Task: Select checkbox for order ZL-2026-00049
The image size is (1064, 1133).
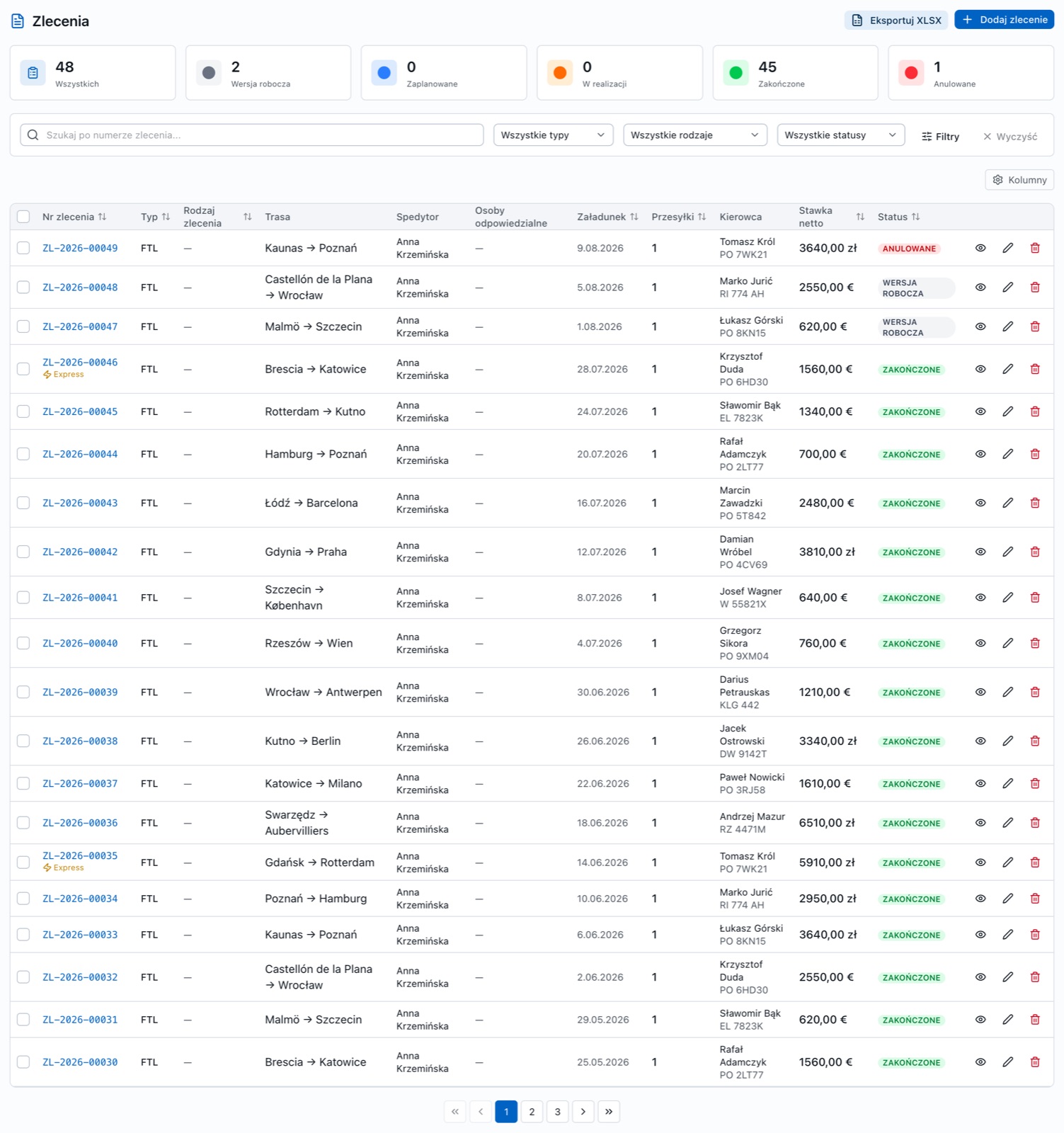Action: point(23,248)
